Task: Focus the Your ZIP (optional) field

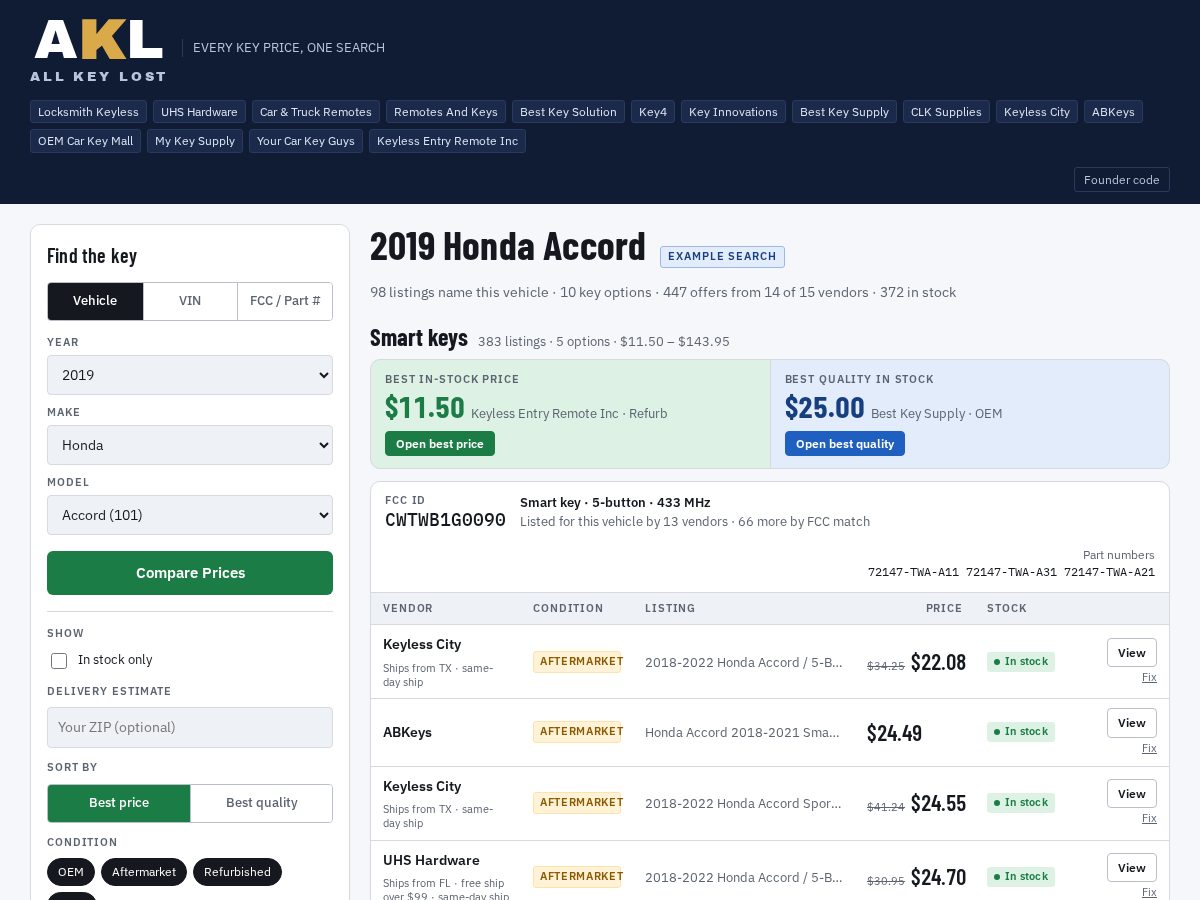Action: 190,727
